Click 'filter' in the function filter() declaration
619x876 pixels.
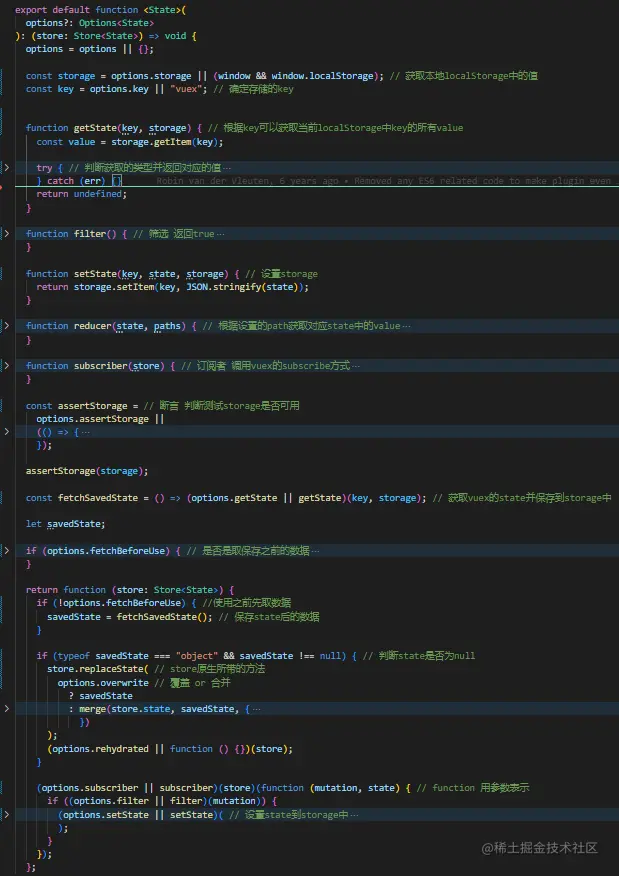pyautogui.click(x=89, y=234)
